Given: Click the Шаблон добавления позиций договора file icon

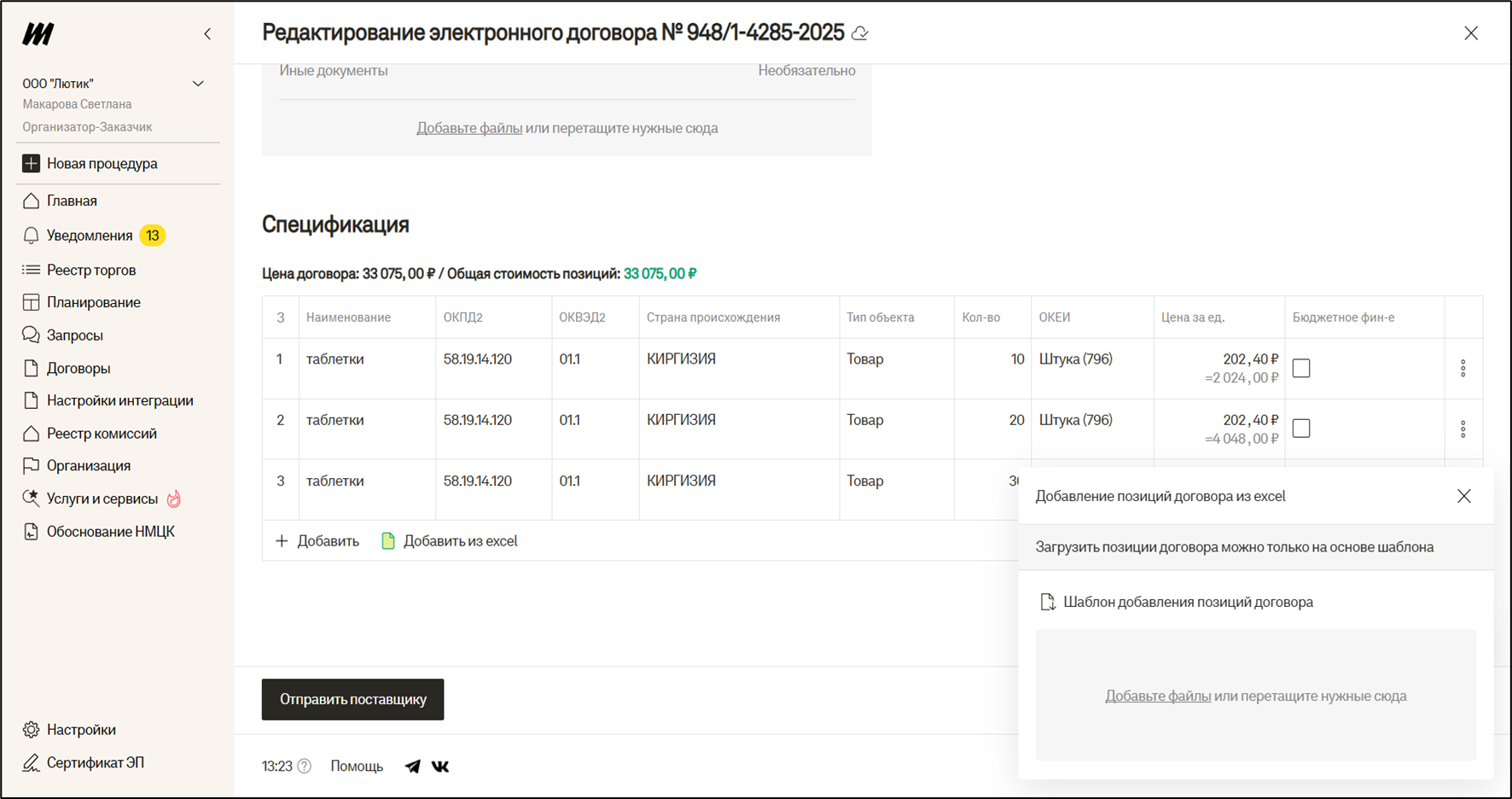Looking at the screenshot, I should click(1047, 602).
